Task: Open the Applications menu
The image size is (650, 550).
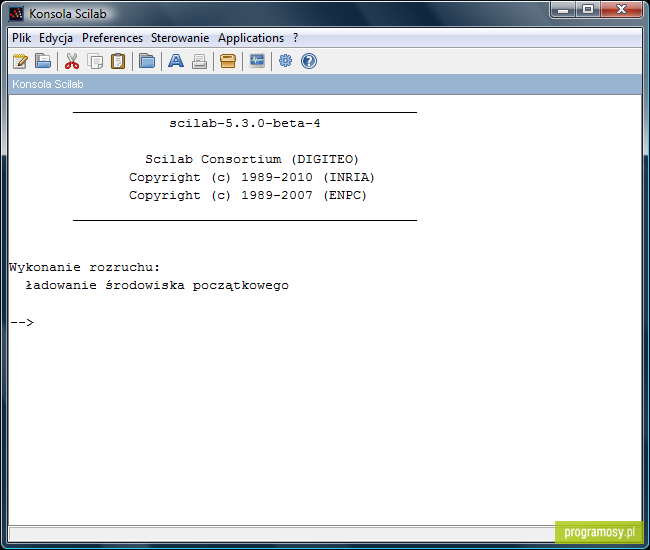Action: pyautogui.click(x=251, y=38)
